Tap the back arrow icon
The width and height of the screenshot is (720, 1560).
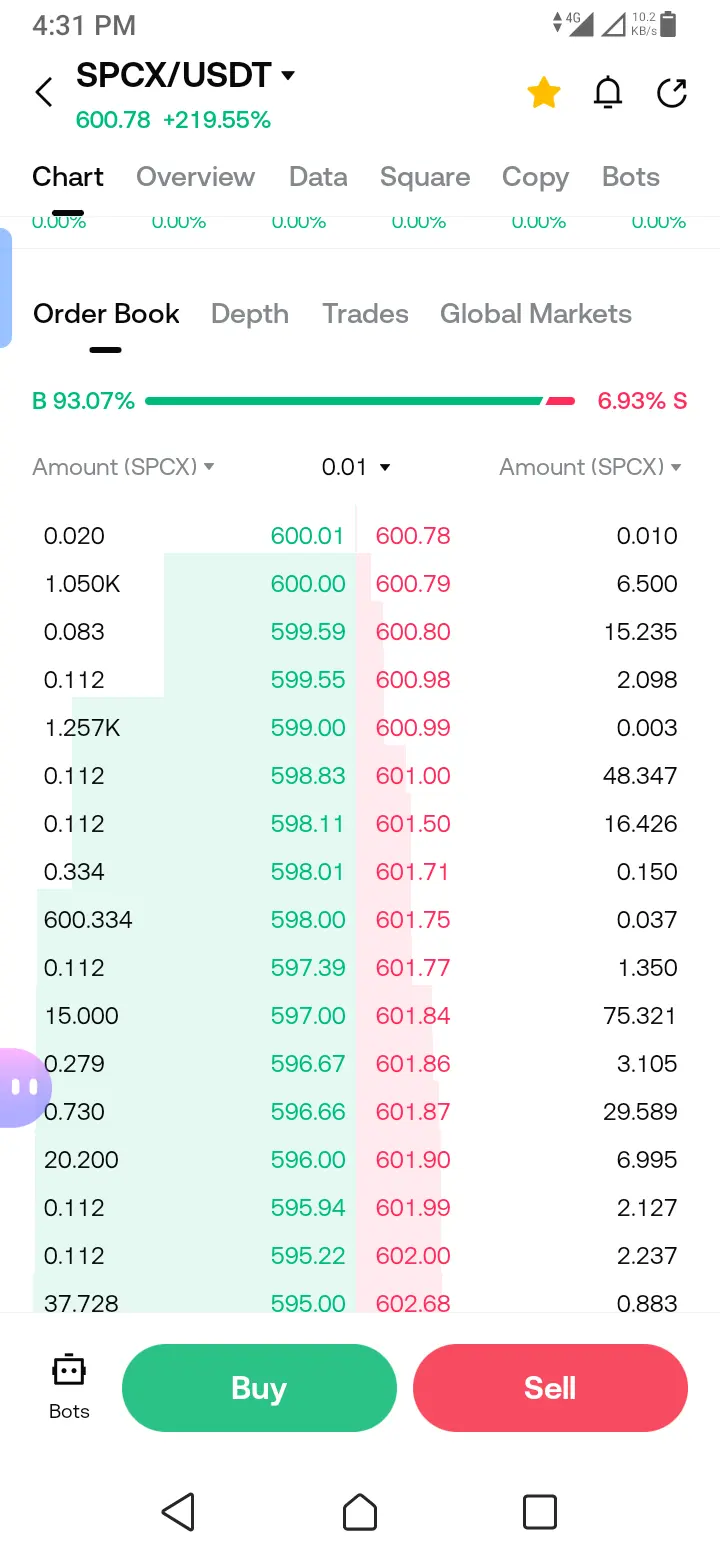pos(43,93)
